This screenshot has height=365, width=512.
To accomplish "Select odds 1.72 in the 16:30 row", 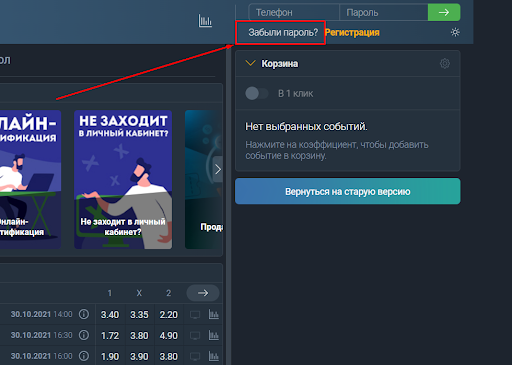I will 110,336.
